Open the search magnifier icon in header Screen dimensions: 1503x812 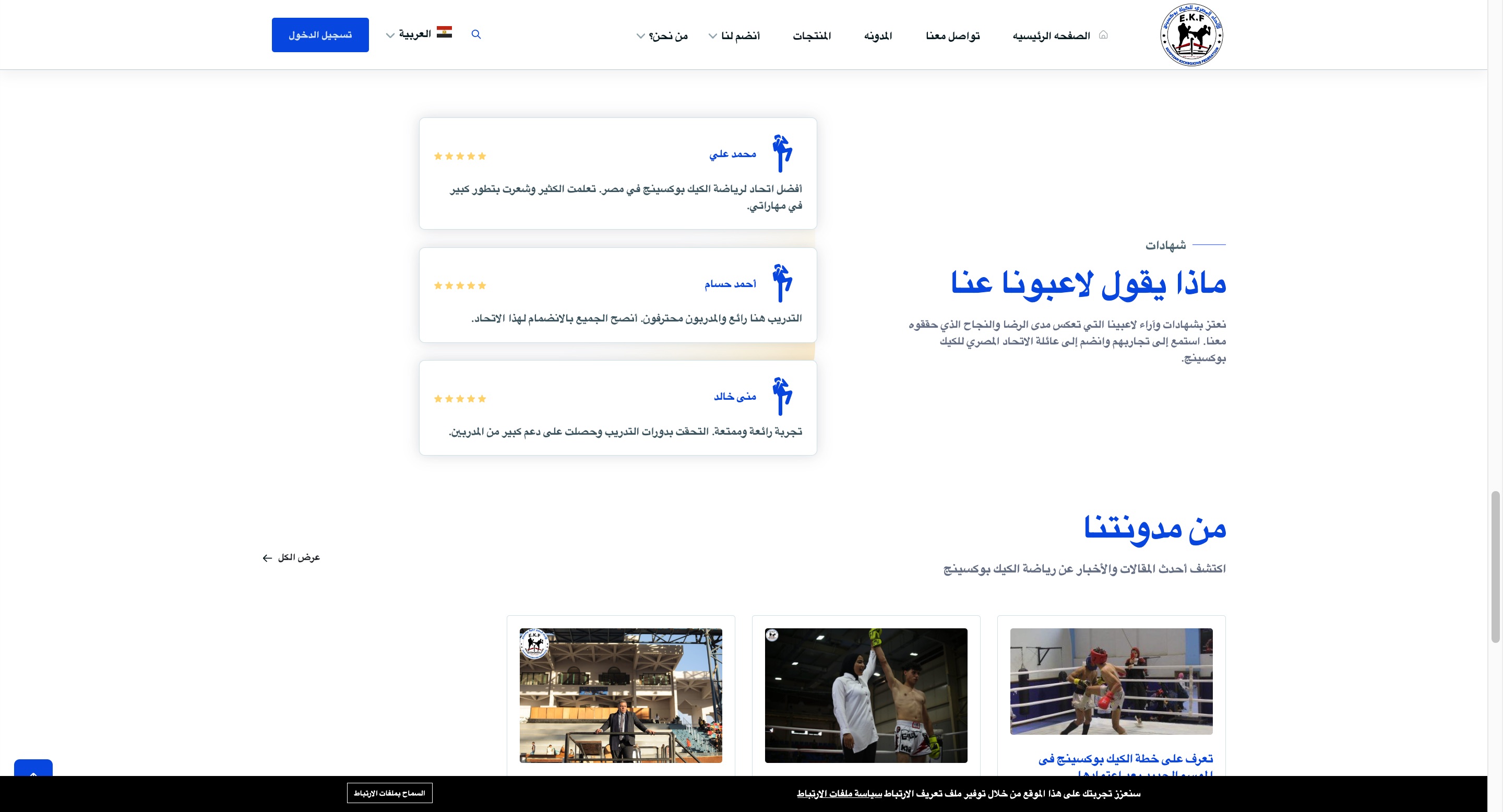point(476,34)
